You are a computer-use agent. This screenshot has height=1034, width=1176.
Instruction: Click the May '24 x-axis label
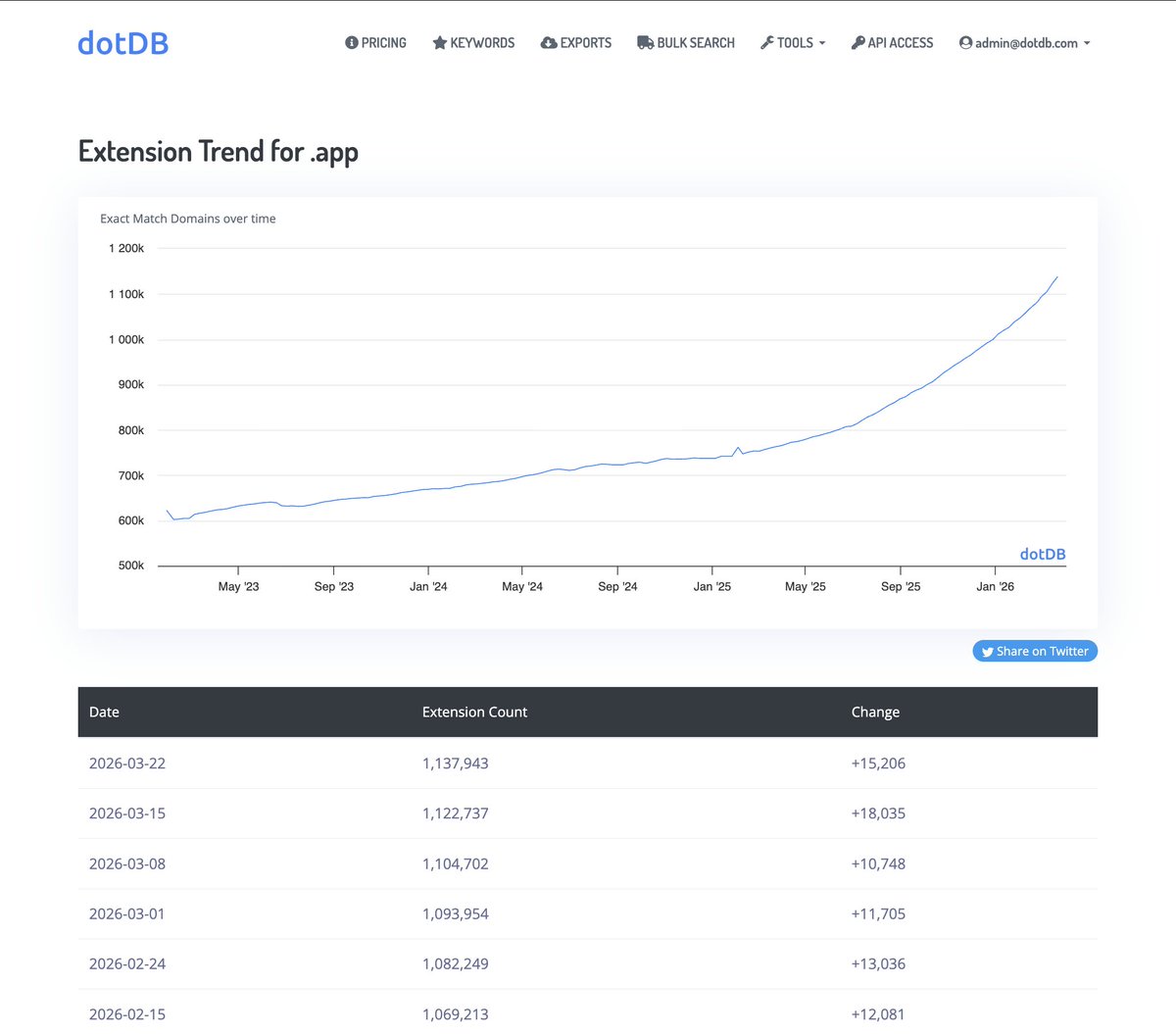point(522,586)
